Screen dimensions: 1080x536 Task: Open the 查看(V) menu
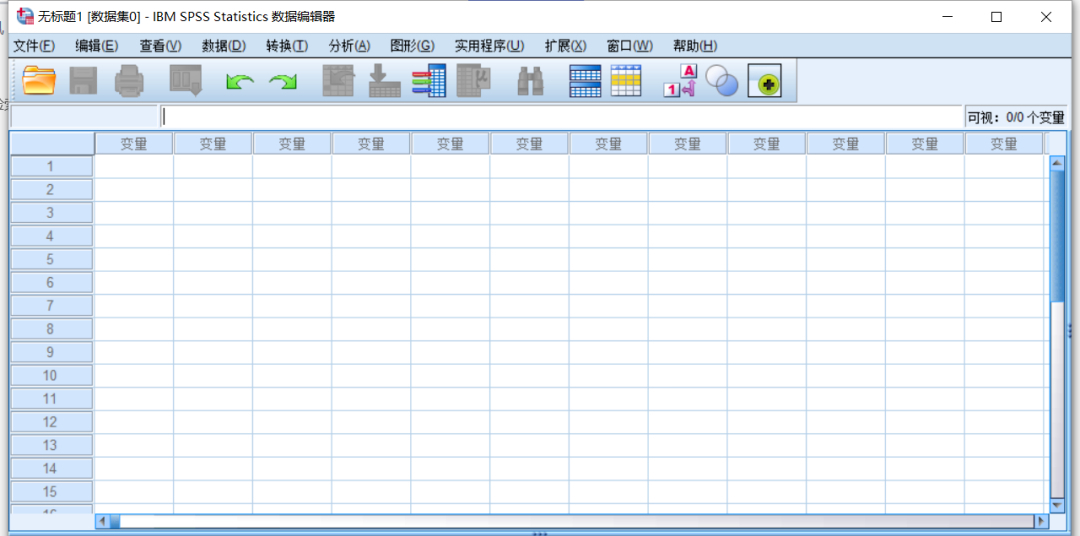point(160,46)
